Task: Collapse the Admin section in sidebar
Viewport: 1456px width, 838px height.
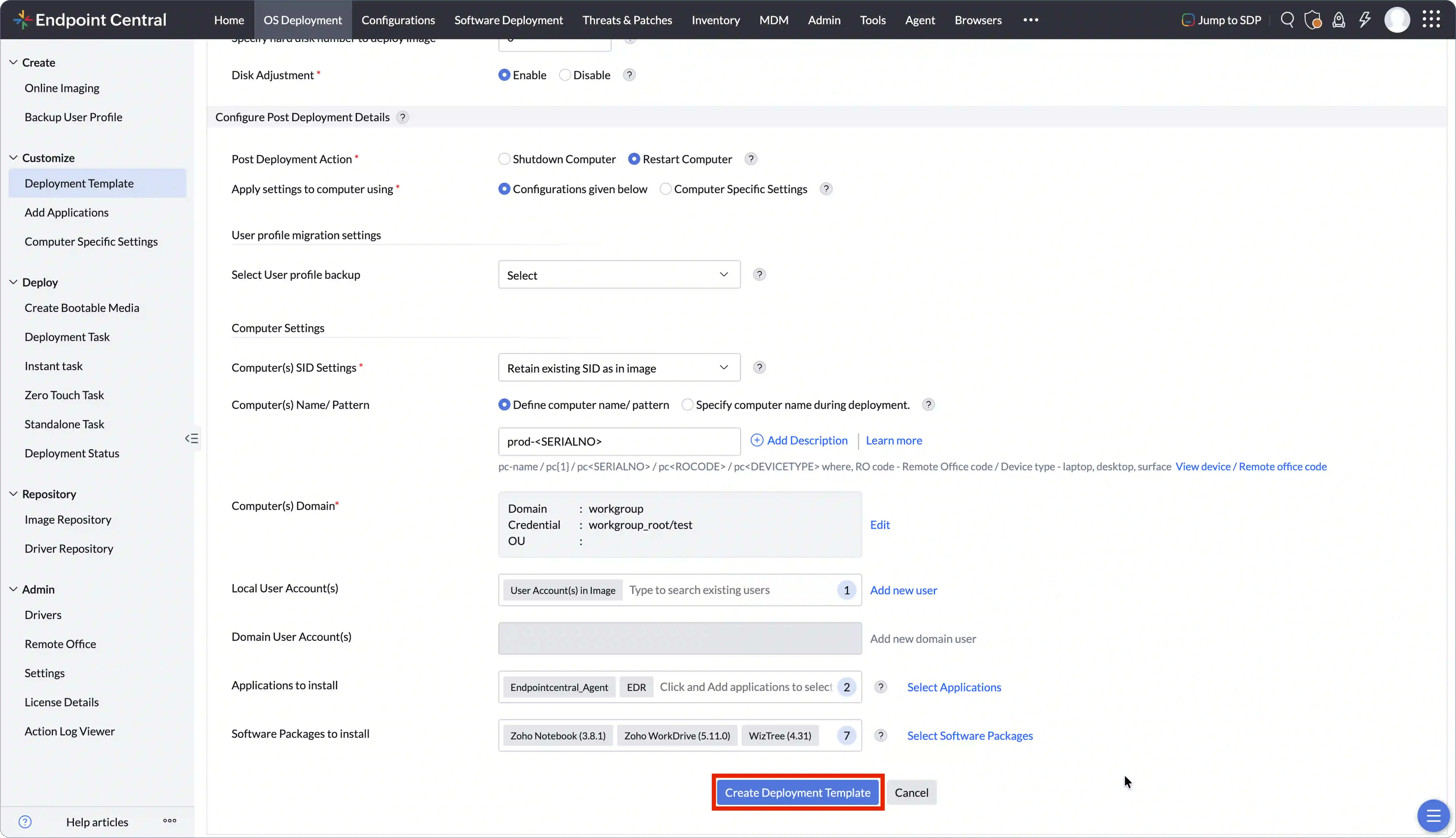Action: pyautogui.click(x=13, y=589)
